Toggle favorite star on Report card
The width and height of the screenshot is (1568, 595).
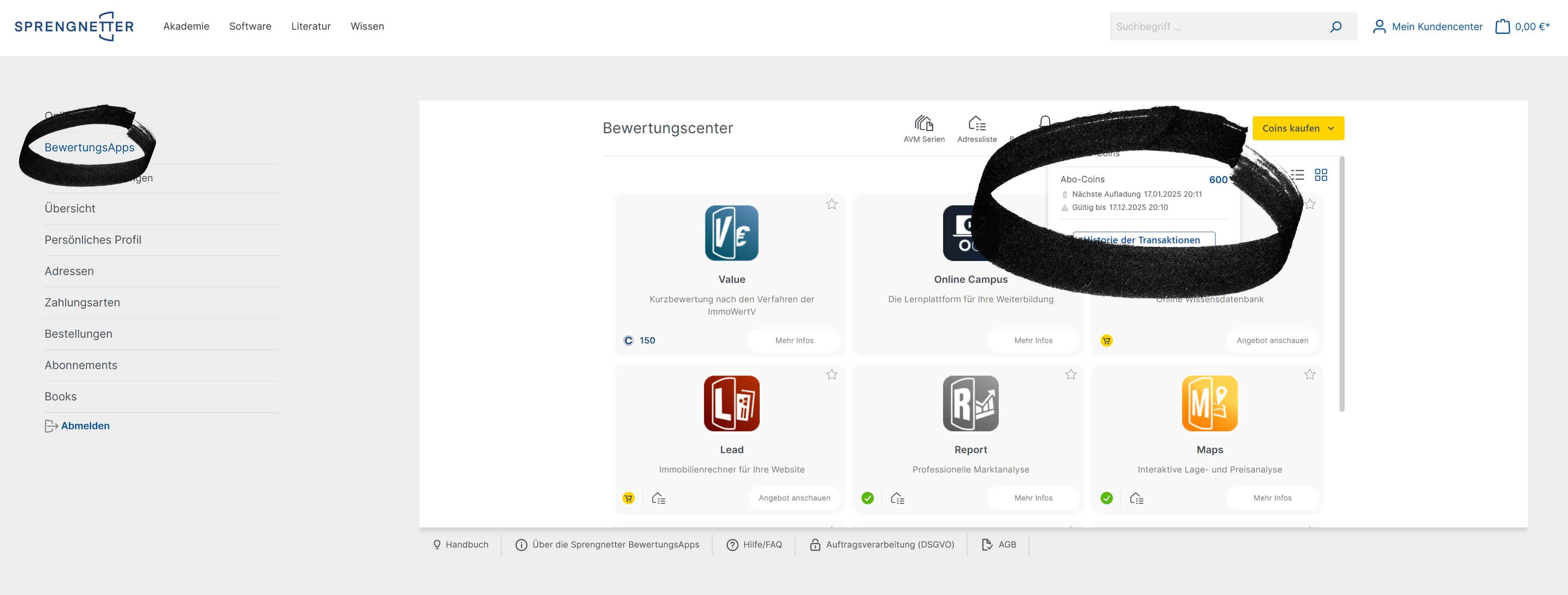point(1071,375)
